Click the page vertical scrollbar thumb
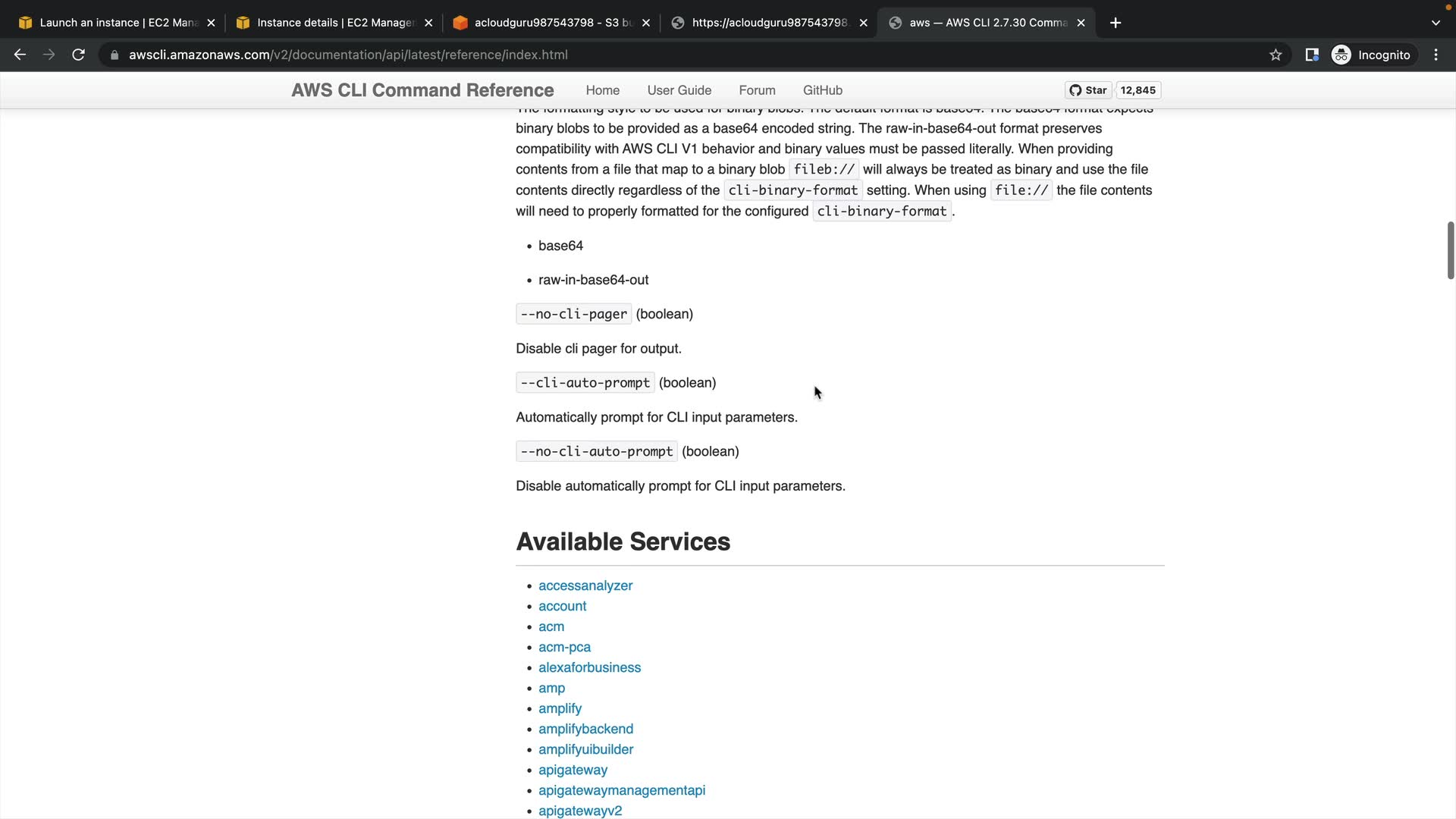Viewport: 1456px width, 819px height. [x=1450, y=250]
